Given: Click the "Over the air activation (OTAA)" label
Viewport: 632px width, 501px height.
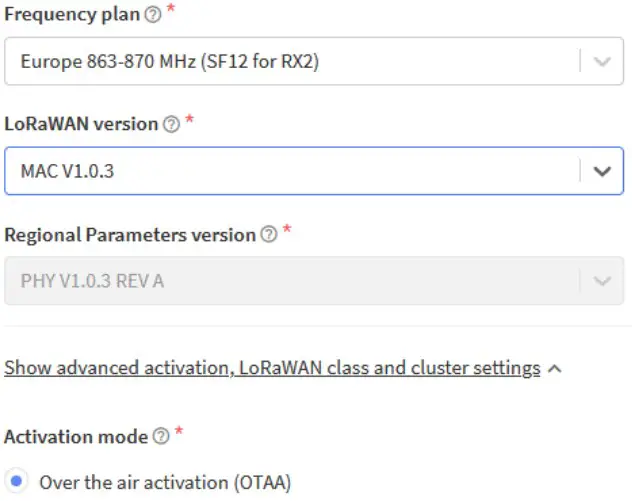Looking at the screenshot, I should tap(165, 483).
